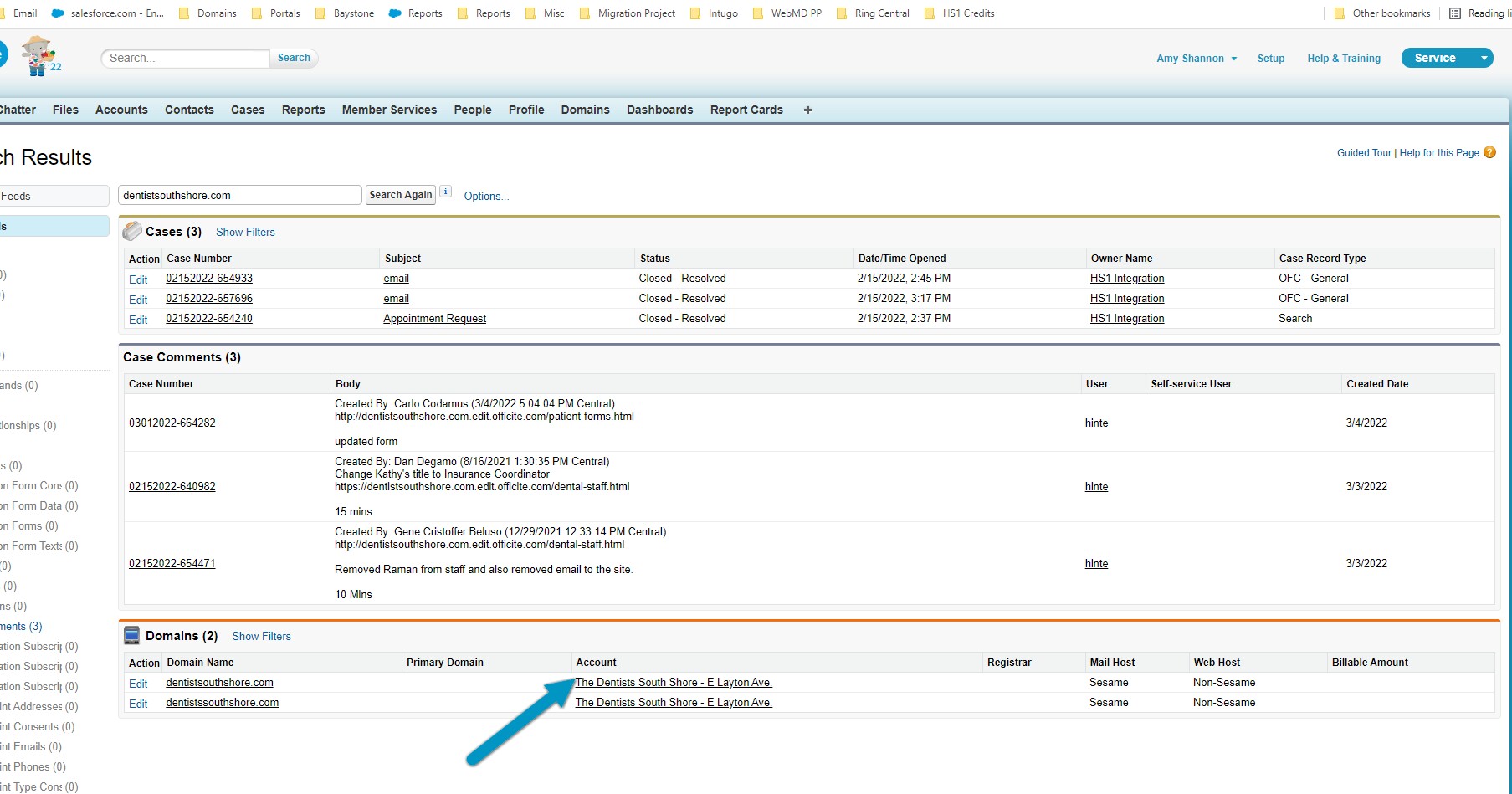Sort Cases by Status column
This screenshot has height=794, width=1512.
tap(655, 259)
